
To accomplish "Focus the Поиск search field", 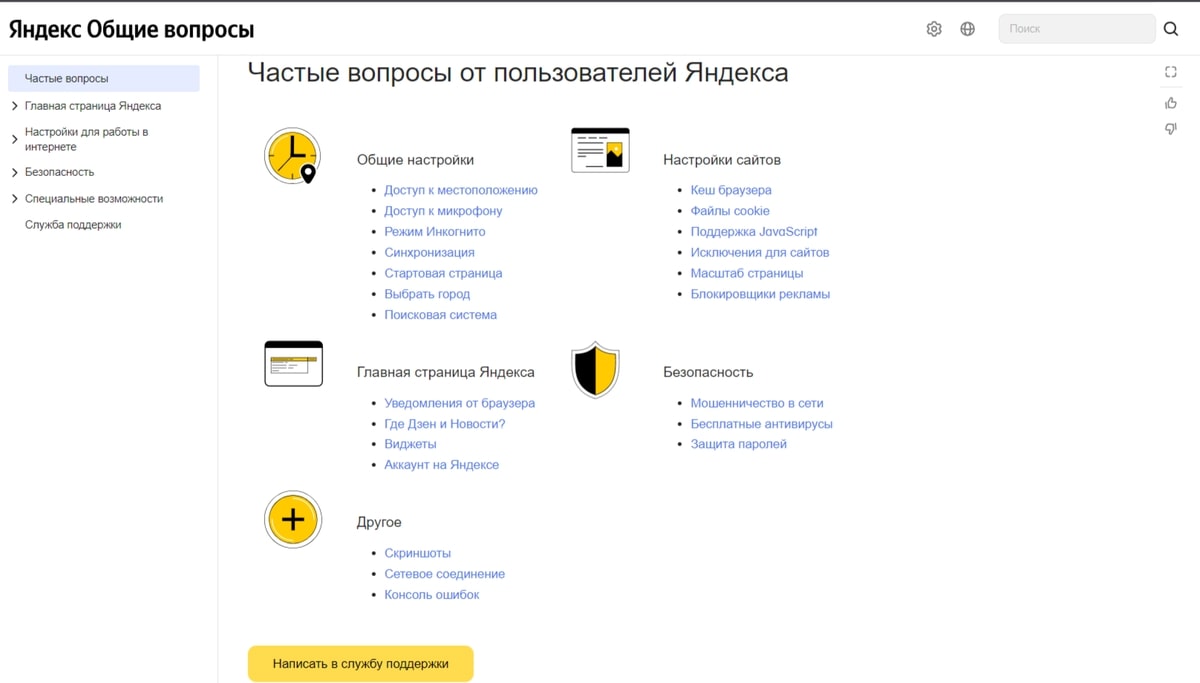I will 1077,29.
